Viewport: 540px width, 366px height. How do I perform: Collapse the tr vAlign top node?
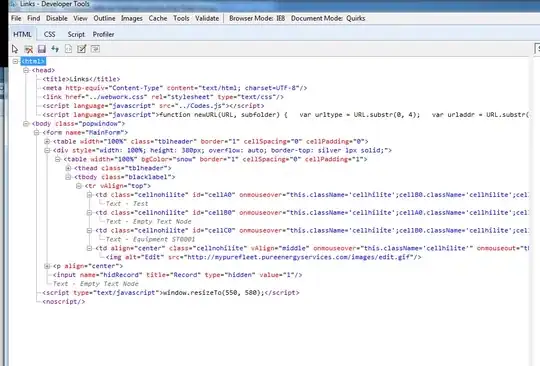[79, 186]
